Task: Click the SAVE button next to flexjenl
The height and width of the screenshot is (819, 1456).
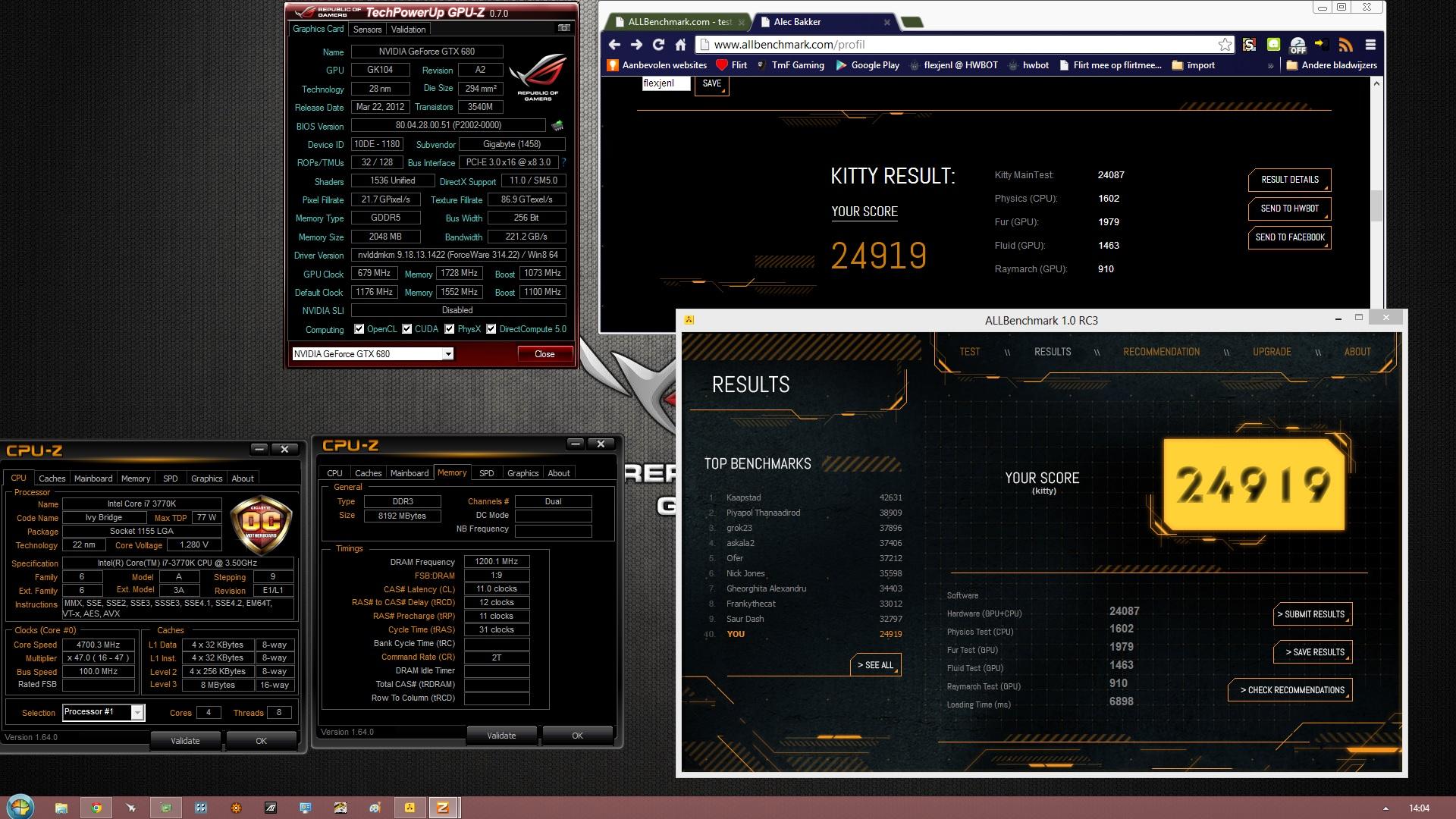Action: point(711,84)
